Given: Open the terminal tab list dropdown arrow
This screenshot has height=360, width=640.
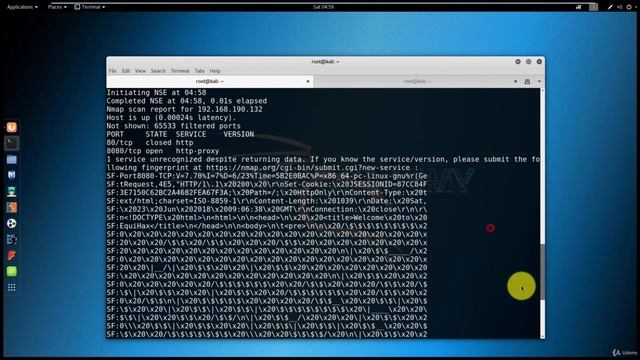Looking at the screenshot, I should pos(539,82).
